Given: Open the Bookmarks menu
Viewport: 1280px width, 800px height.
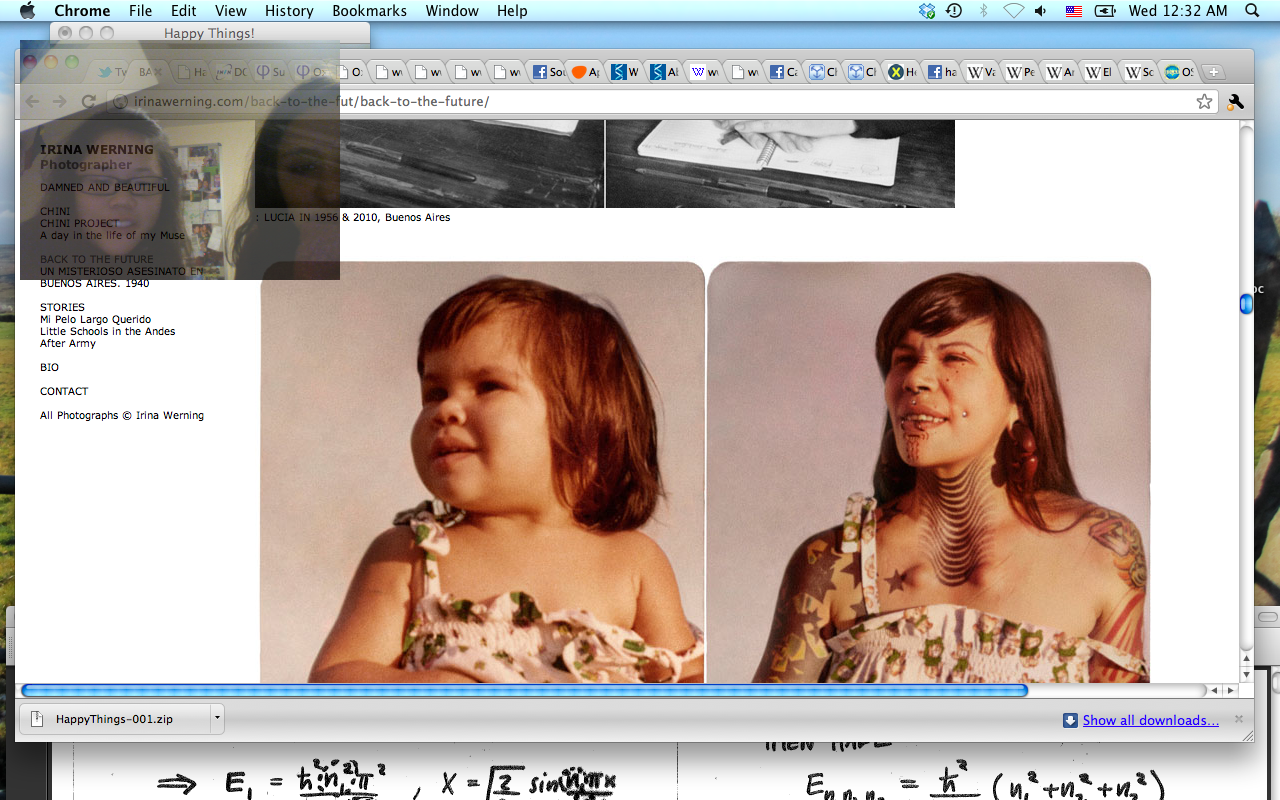Looking at the screenshot, I should (369, 11).
